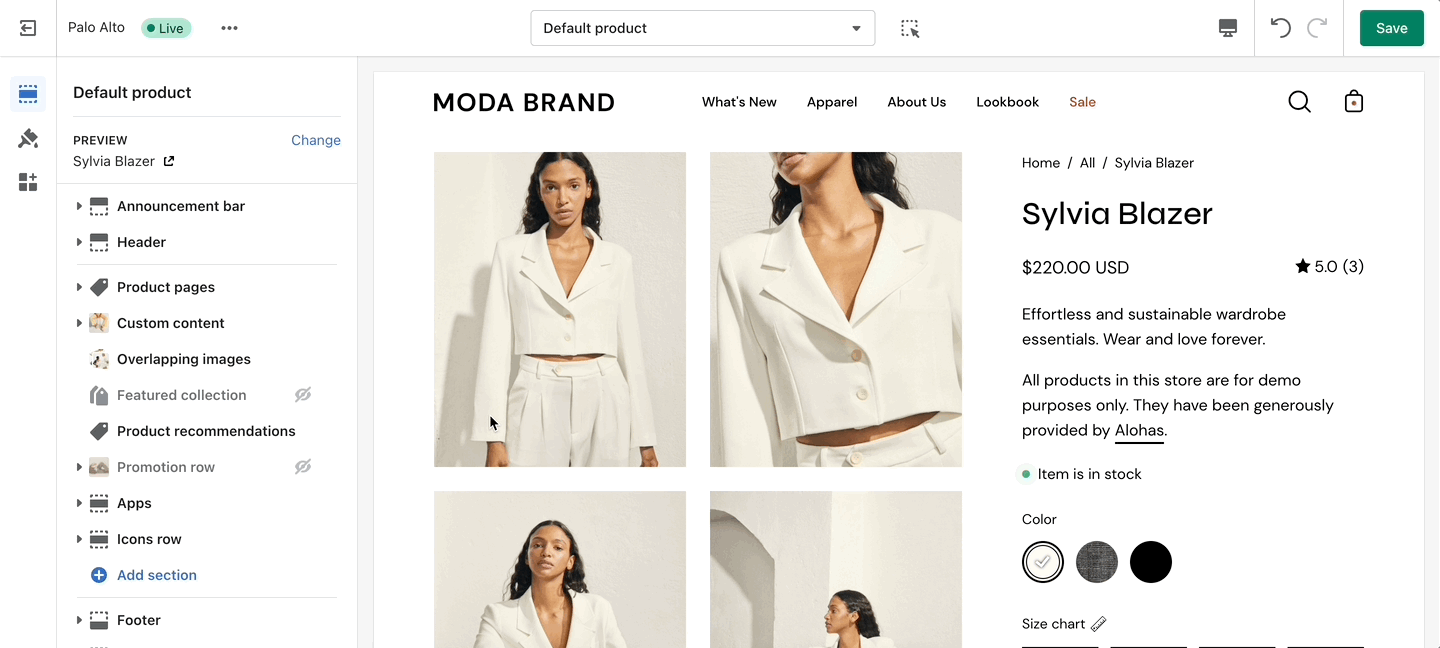Open the Default product template dropdown

point(702,28)
